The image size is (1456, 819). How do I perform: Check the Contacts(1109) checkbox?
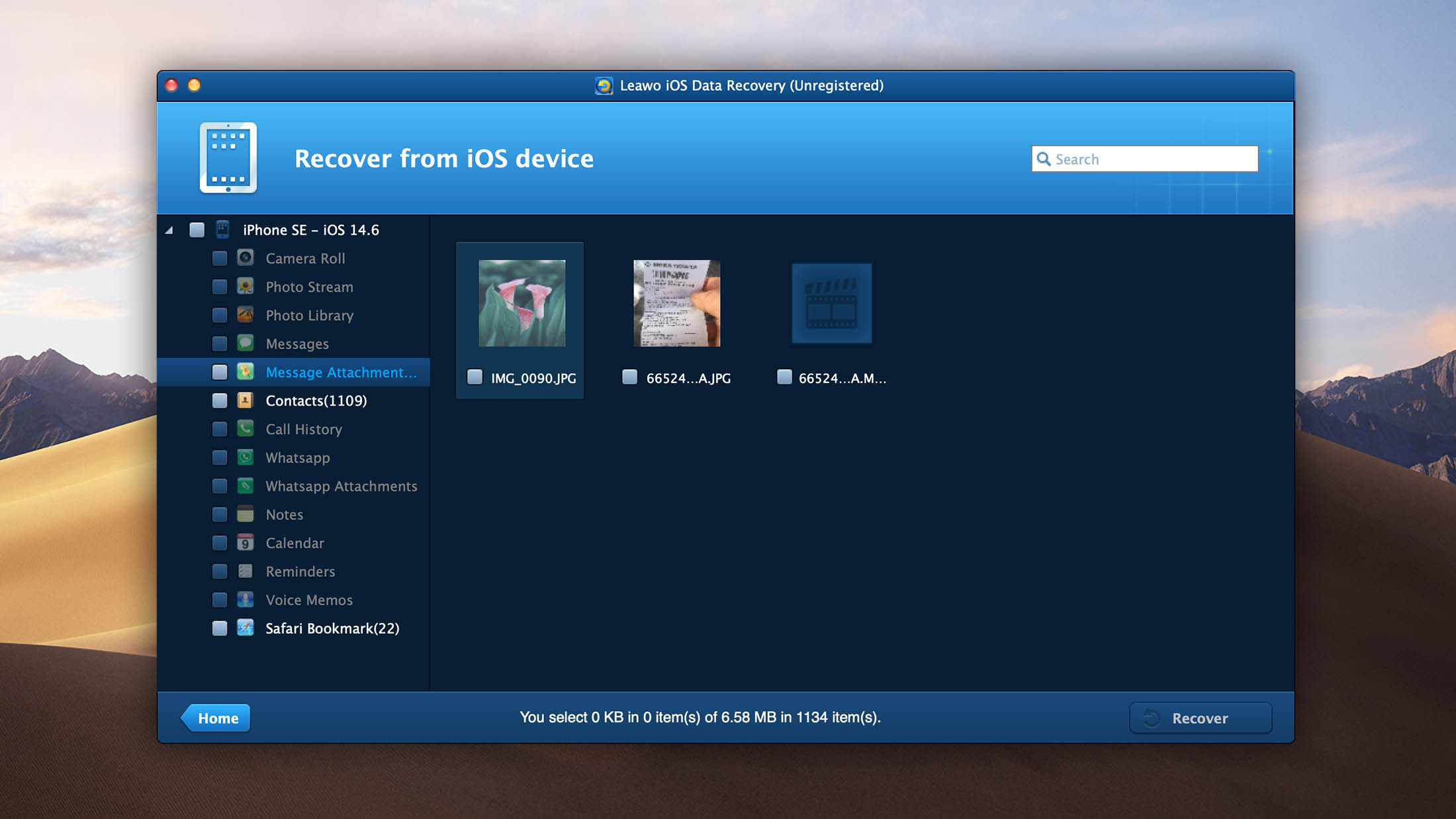pos(220,400)
